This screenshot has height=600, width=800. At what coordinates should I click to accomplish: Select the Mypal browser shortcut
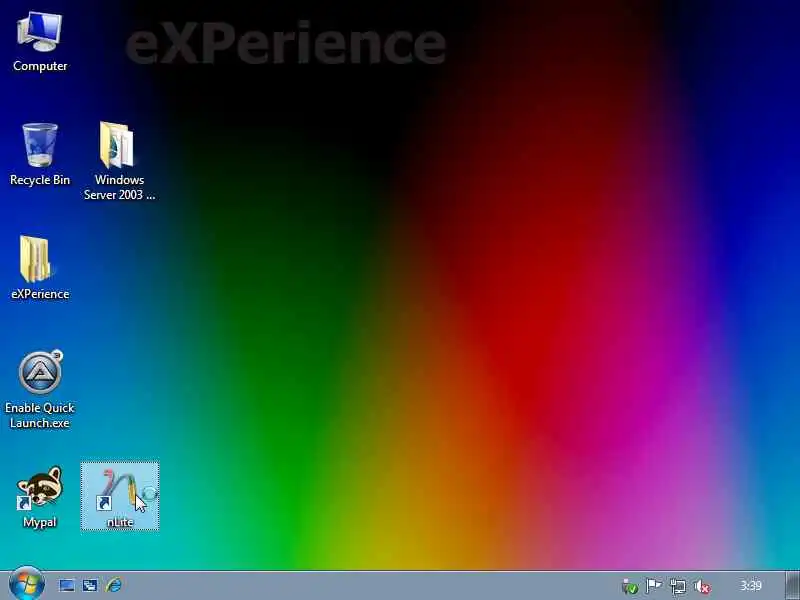(x=40, y=496)
